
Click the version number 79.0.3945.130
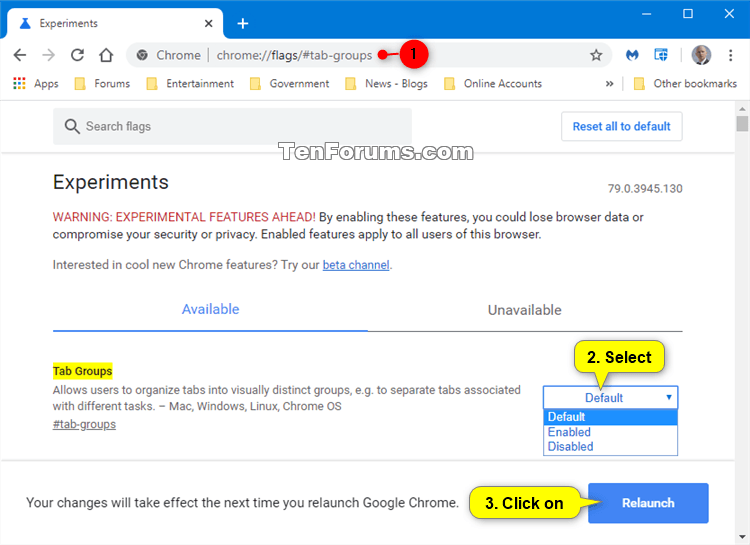tap(645, 189)
